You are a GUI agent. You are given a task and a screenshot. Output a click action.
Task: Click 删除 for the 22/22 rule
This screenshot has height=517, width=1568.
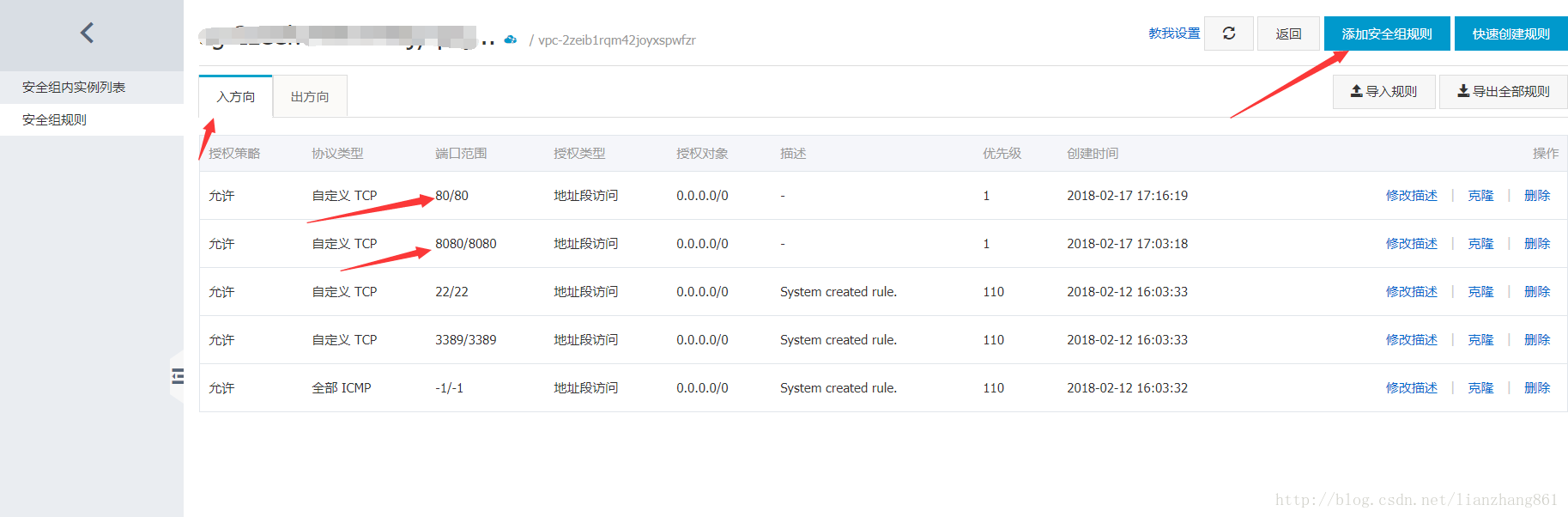tap(1537, 292)
